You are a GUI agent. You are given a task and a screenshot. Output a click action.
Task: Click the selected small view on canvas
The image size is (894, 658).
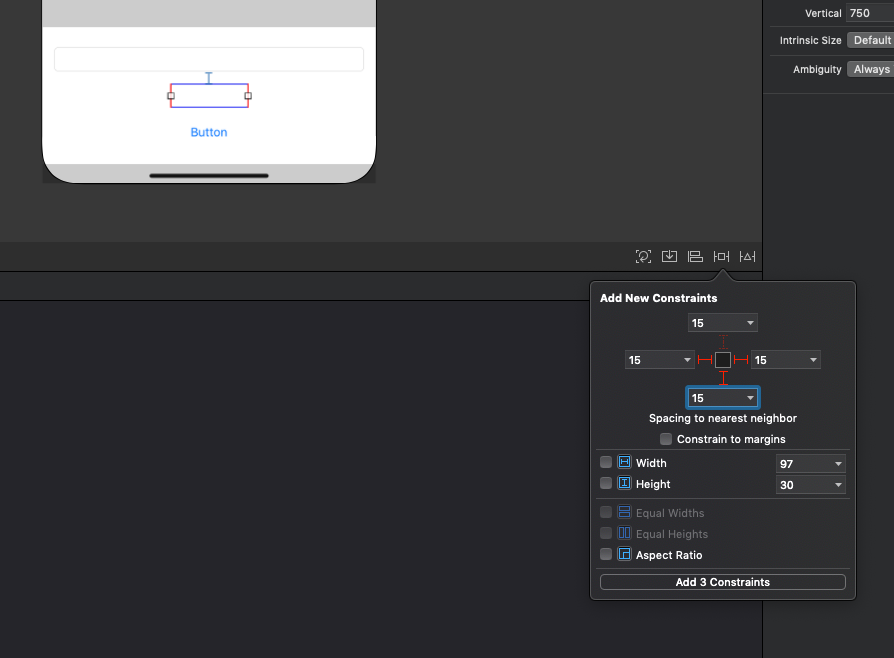pyautogui.click(x=209, y=95)
